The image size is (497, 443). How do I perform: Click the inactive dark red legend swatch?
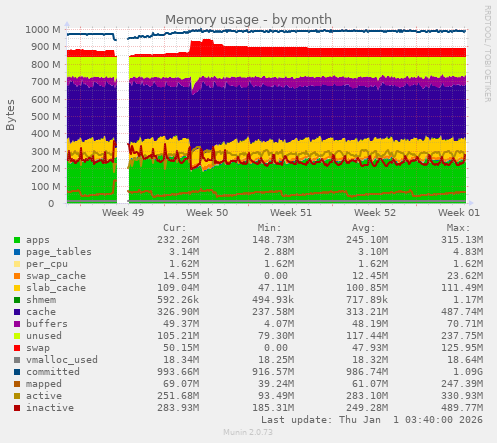pos(17,408)
